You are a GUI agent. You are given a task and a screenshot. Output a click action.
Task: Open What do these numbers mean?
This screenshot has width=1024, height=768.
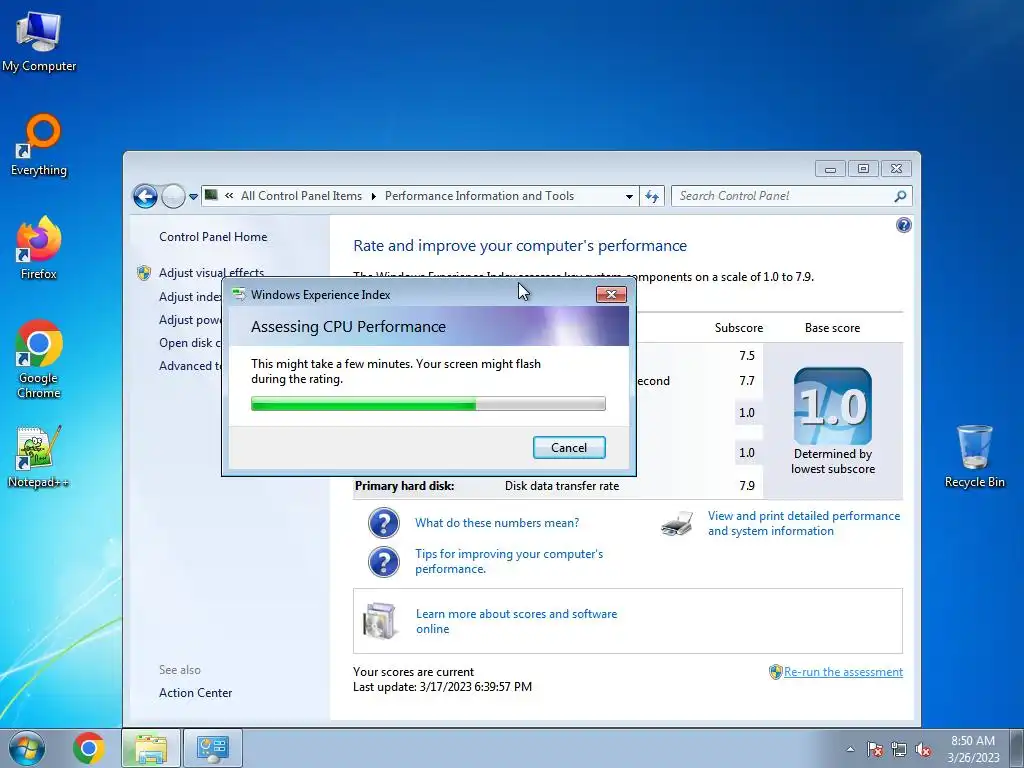(x=497, y=523)
